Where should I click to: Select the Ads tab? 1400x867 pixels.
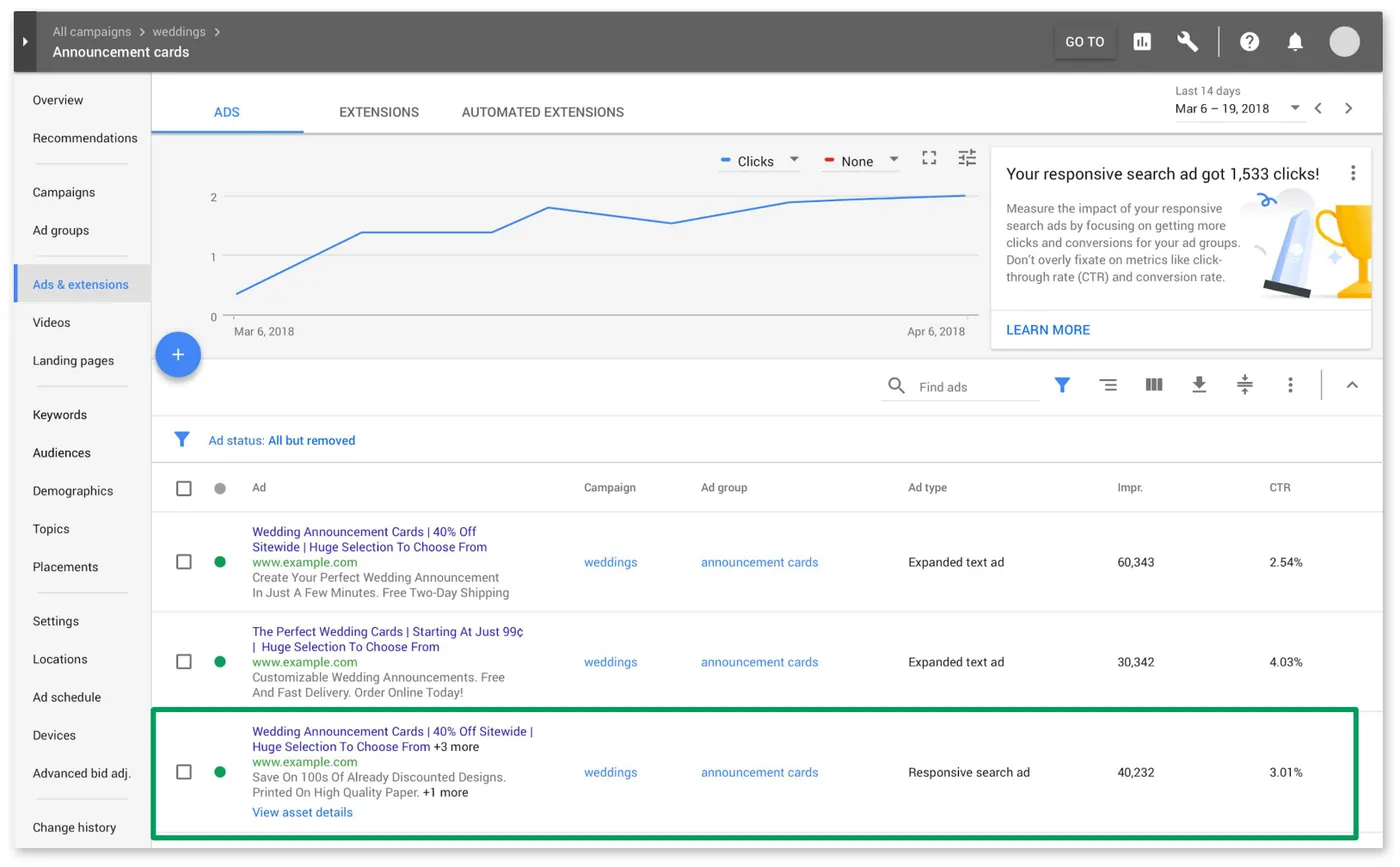click(227, 112)
